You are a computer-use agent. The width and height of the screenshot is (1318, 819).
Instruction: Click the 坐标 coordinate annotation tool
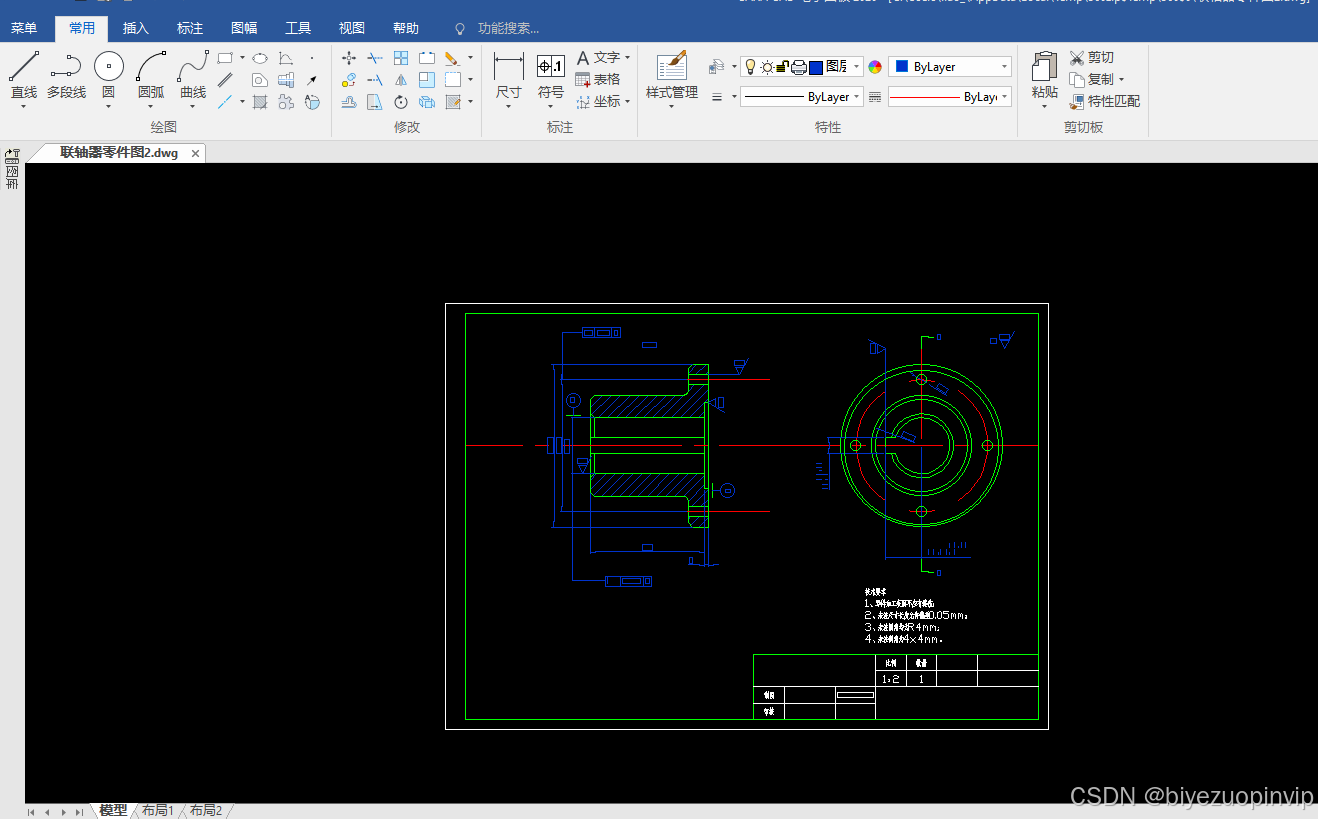pos(598,101)
